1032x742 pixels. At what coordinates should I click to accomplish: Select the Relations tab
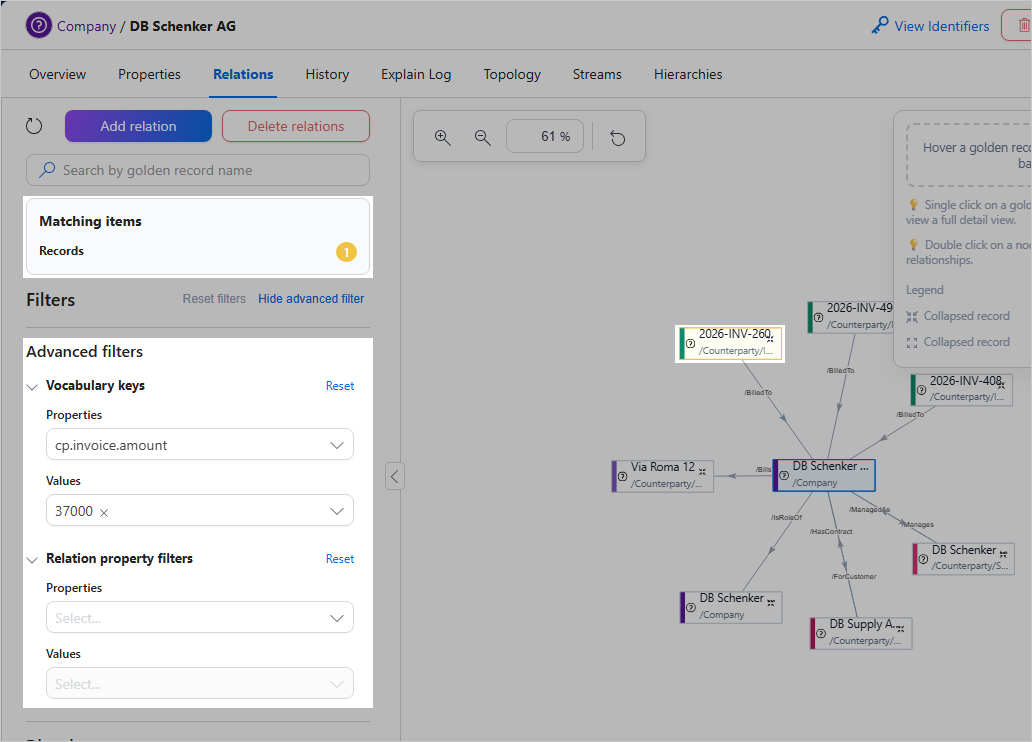pos(243,74)
